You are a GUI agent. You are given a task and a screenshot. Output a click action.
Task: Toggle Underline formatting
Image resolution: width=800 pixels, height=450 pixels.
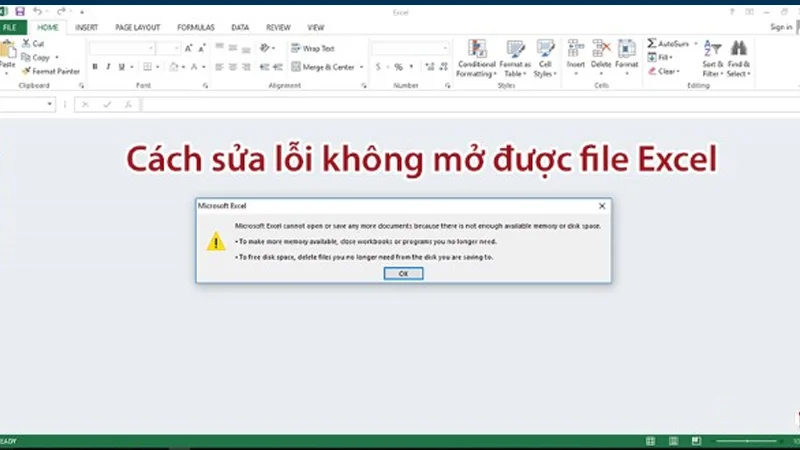pos(121,67)
